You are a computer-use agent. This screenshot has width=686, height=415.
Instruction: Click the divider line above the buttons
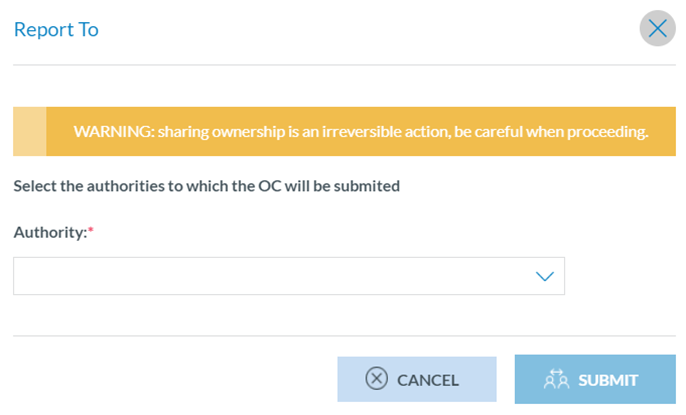(343, 336)
